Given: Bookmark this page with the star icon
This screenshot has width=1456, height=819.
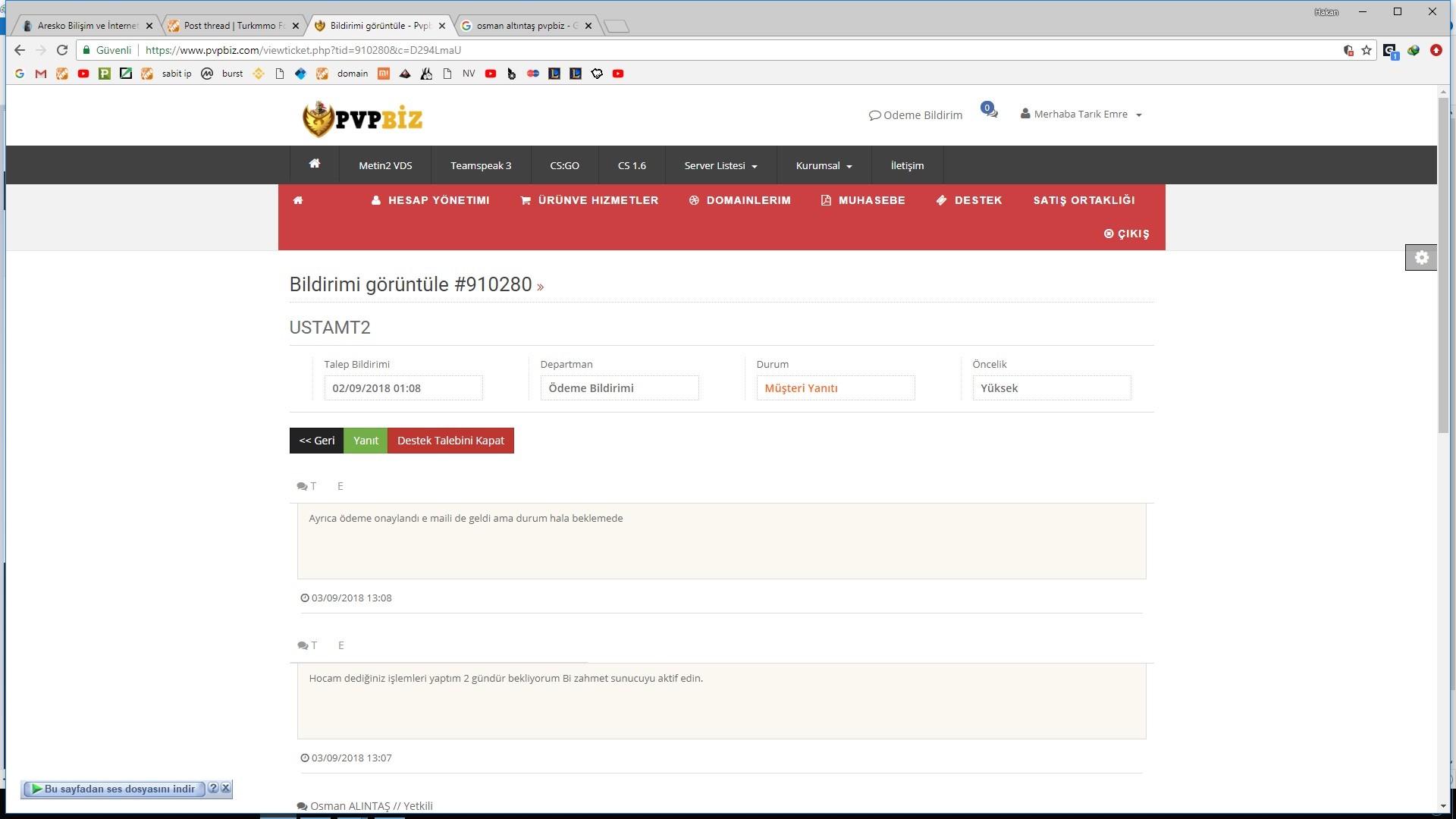Looking at the screenshot, I should (x=1367, y=50).
